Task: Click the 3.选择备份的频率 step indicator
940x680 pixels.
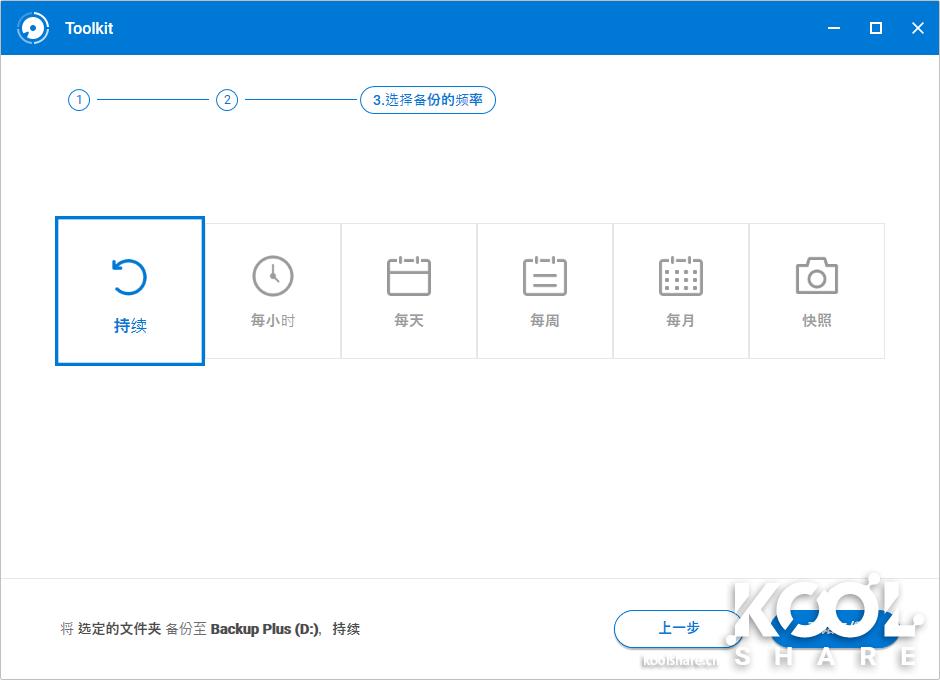Action: point(428,100)
